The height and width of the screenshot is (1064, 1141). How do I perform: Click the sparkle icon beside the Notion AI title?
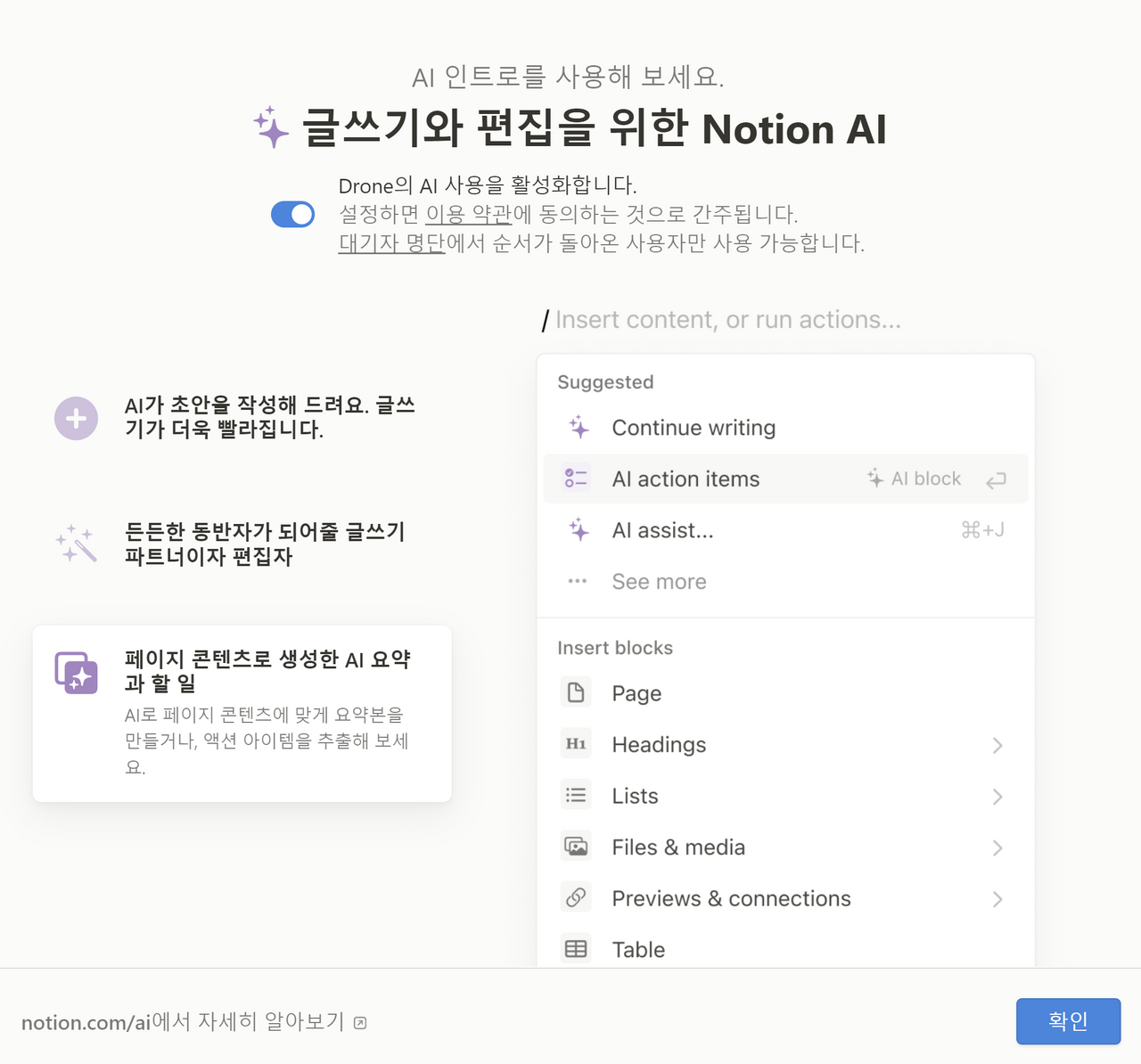271,127
